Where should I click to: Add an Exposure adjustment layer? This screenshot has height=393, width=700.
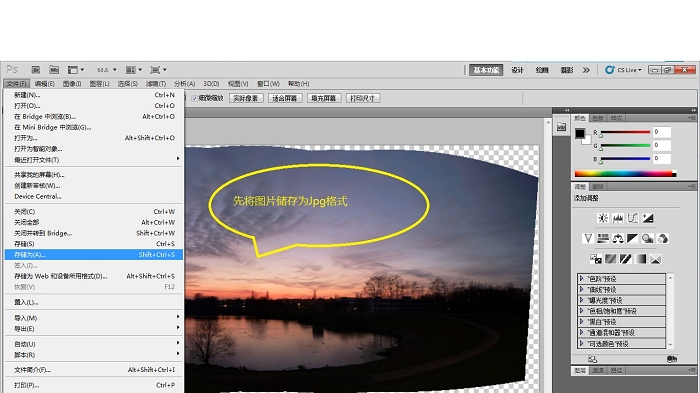648,218
